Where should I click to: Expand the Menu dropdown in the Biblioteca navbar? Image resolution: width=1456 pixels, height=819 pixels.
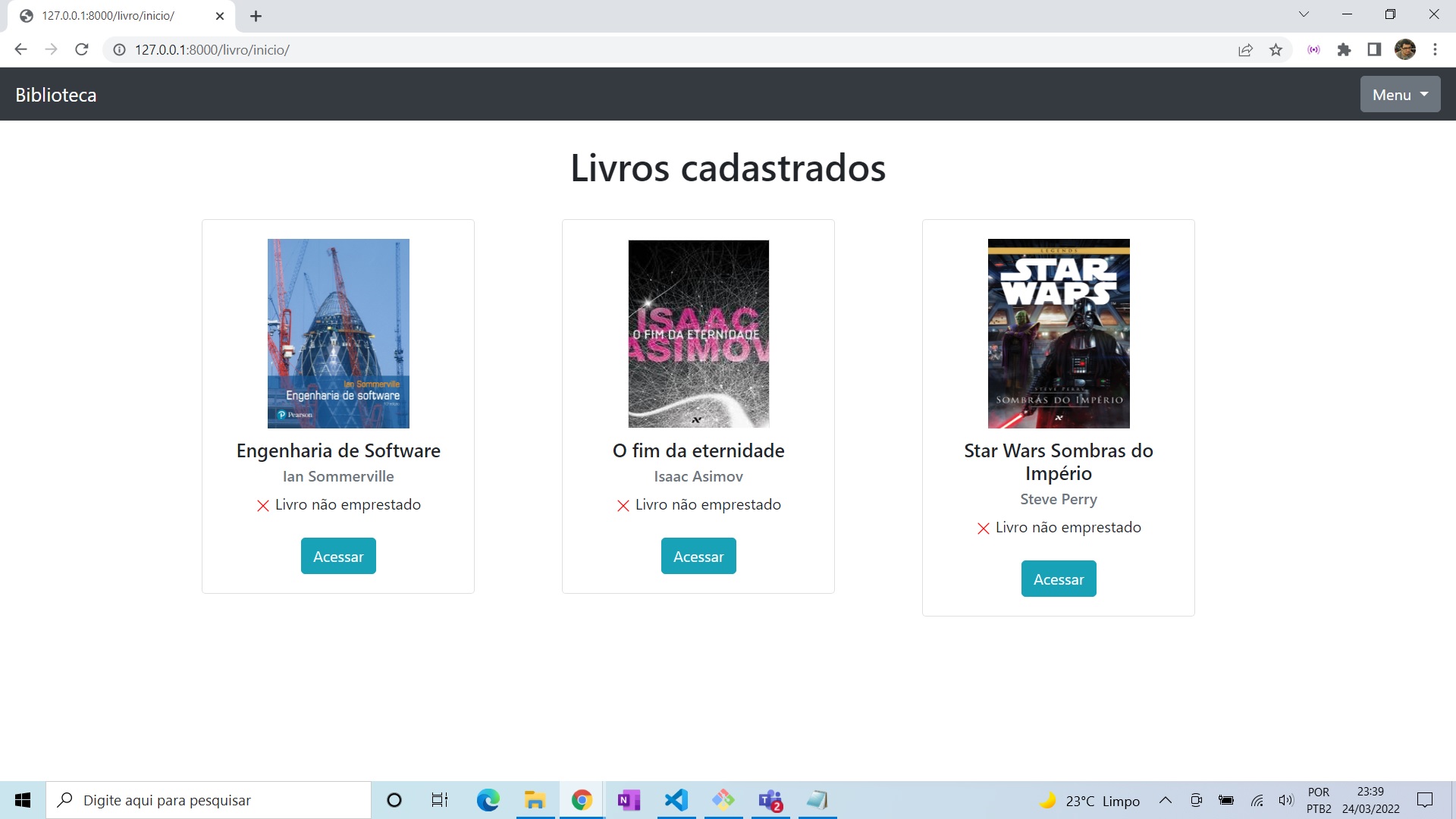(1399, 94)
